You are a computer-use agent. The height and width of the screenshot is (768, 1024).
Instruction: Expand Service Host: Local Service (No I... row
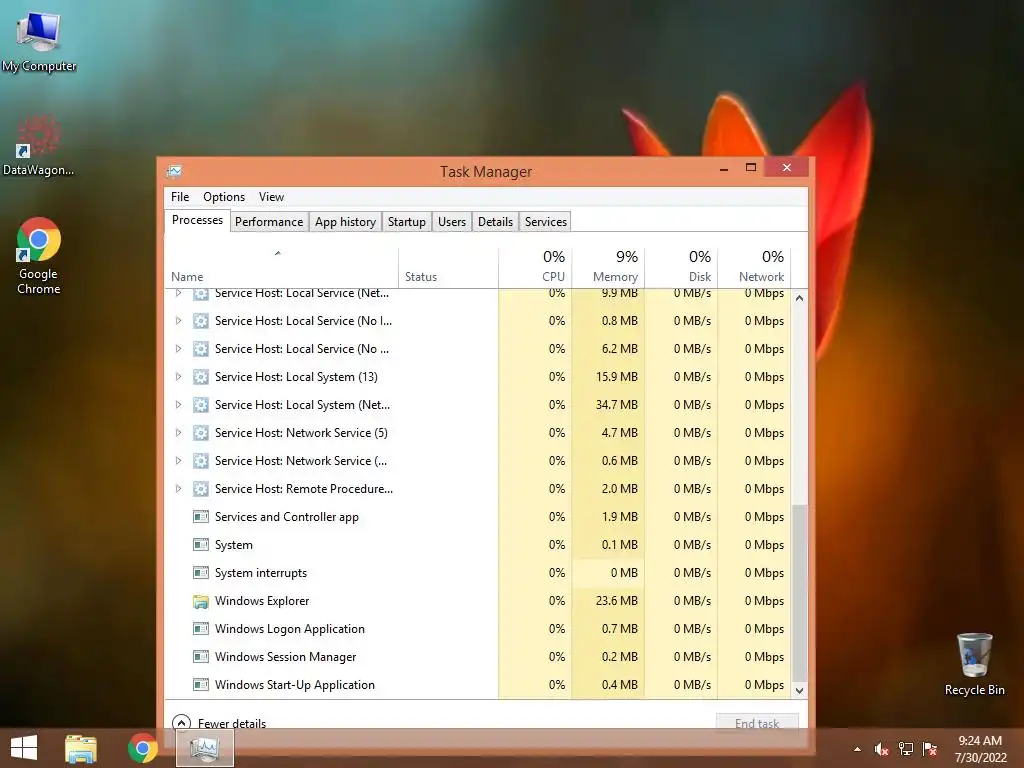point(178,321)
